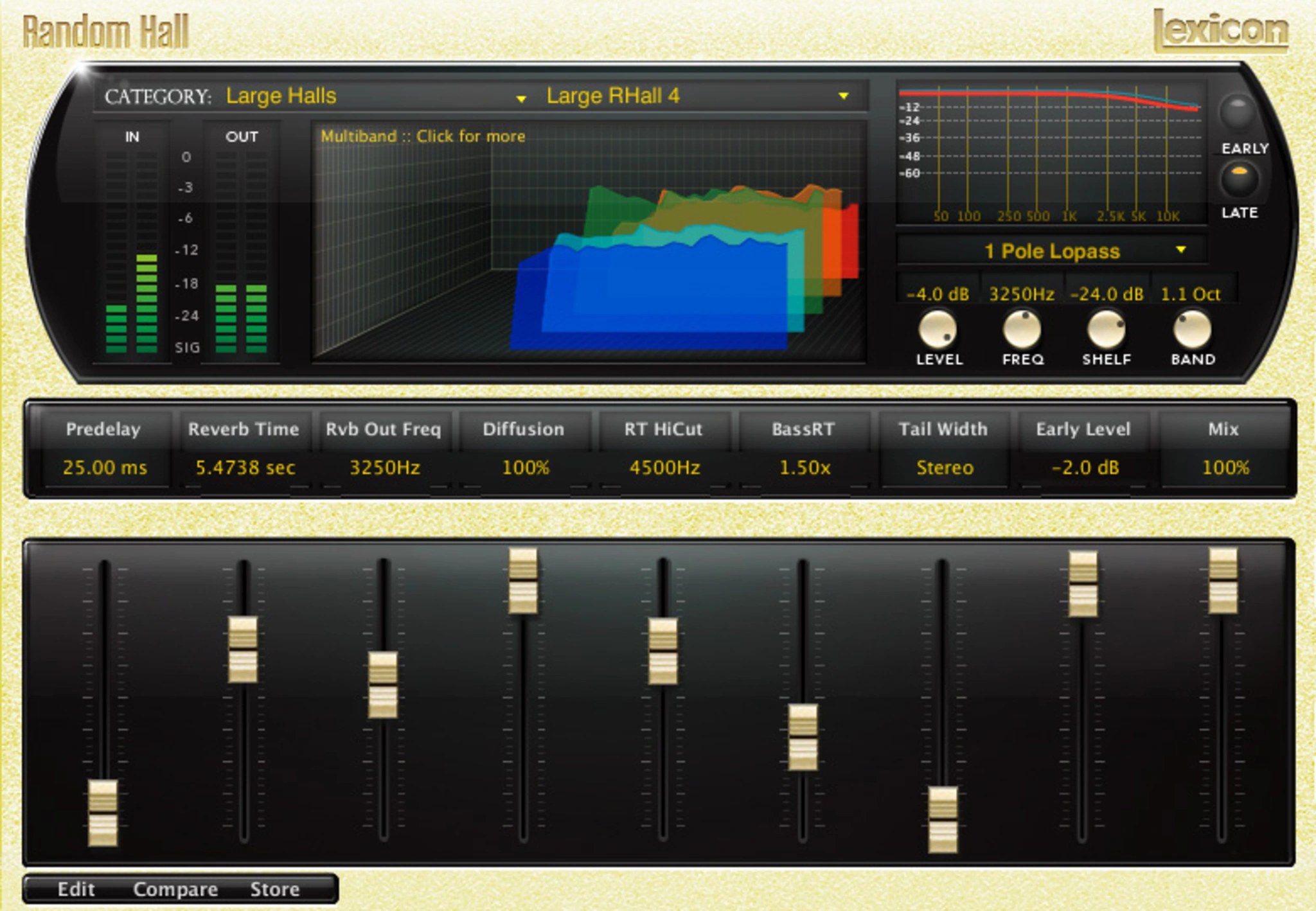This screenshot has height=911, width=1316.
Task: Toggle Compare mode
Action: [175, 889]
